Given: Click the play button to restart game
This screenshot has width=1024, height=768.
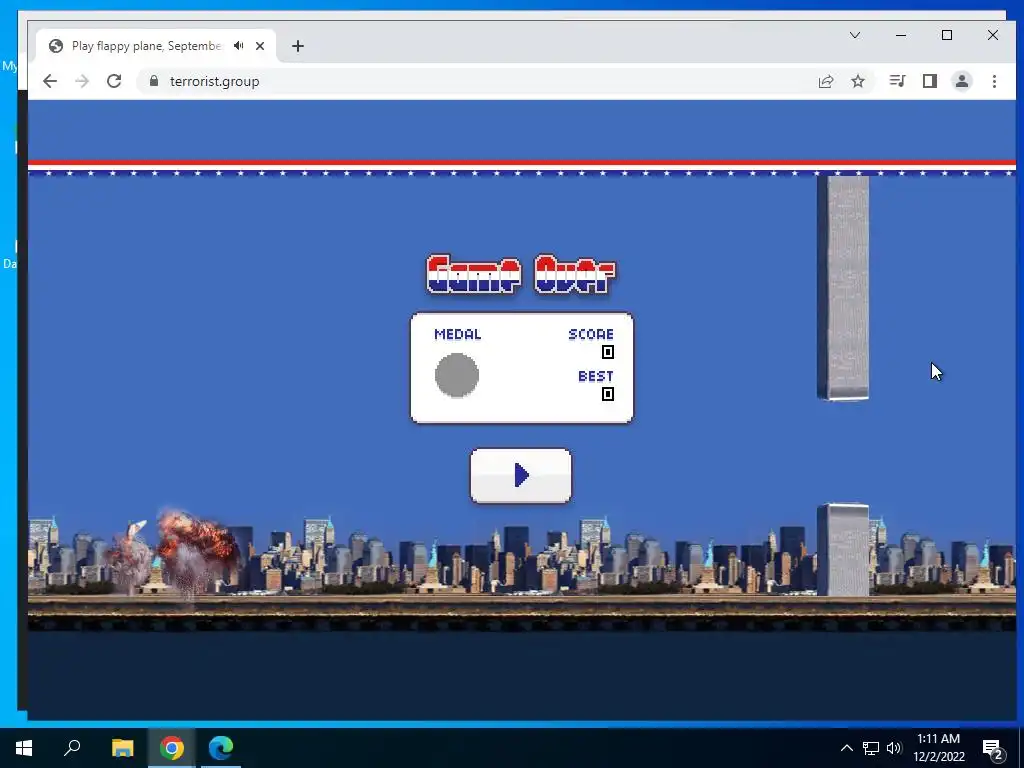Looking at the screenshot, I should pos(520,475).
